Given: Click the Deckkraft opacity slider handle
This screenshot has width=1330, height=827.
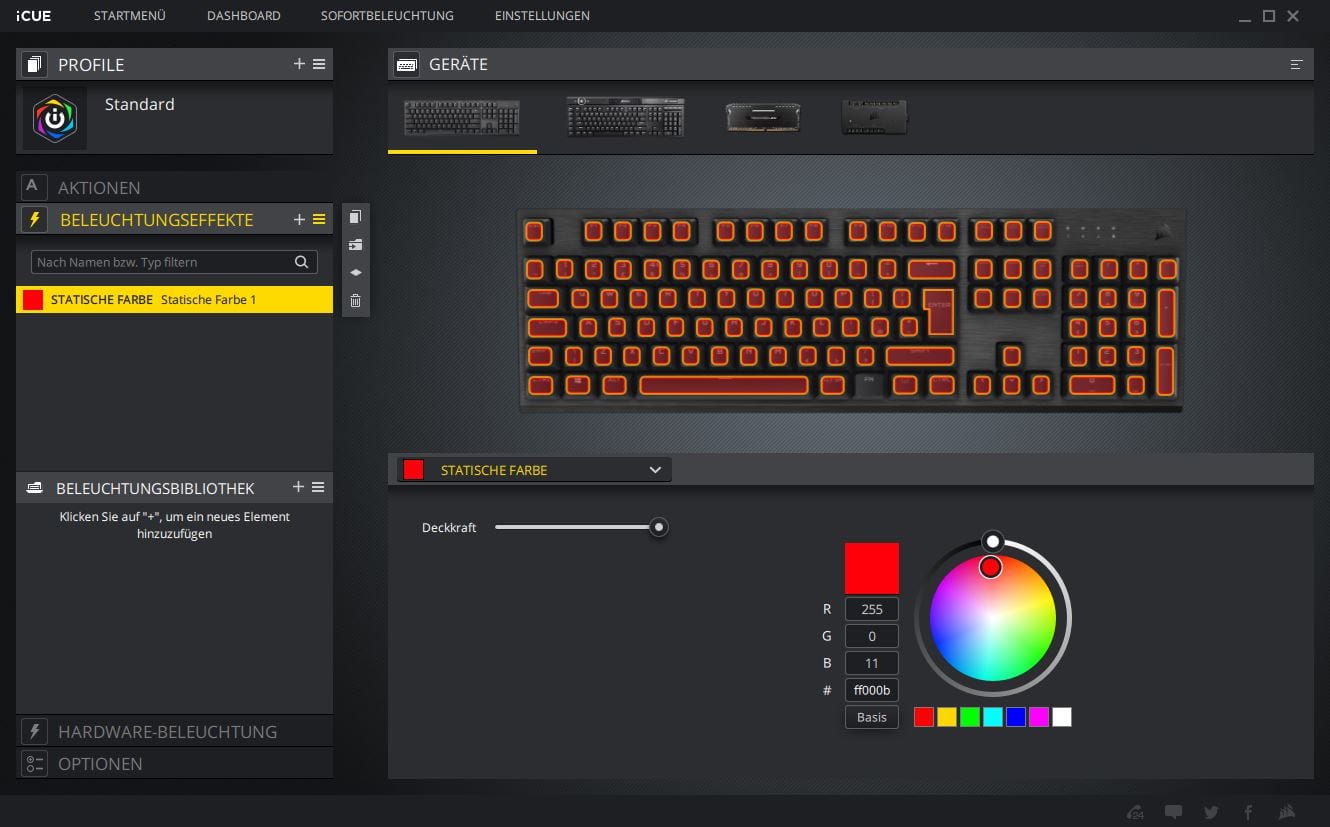Looking at the screenshot, I should 658,527.
